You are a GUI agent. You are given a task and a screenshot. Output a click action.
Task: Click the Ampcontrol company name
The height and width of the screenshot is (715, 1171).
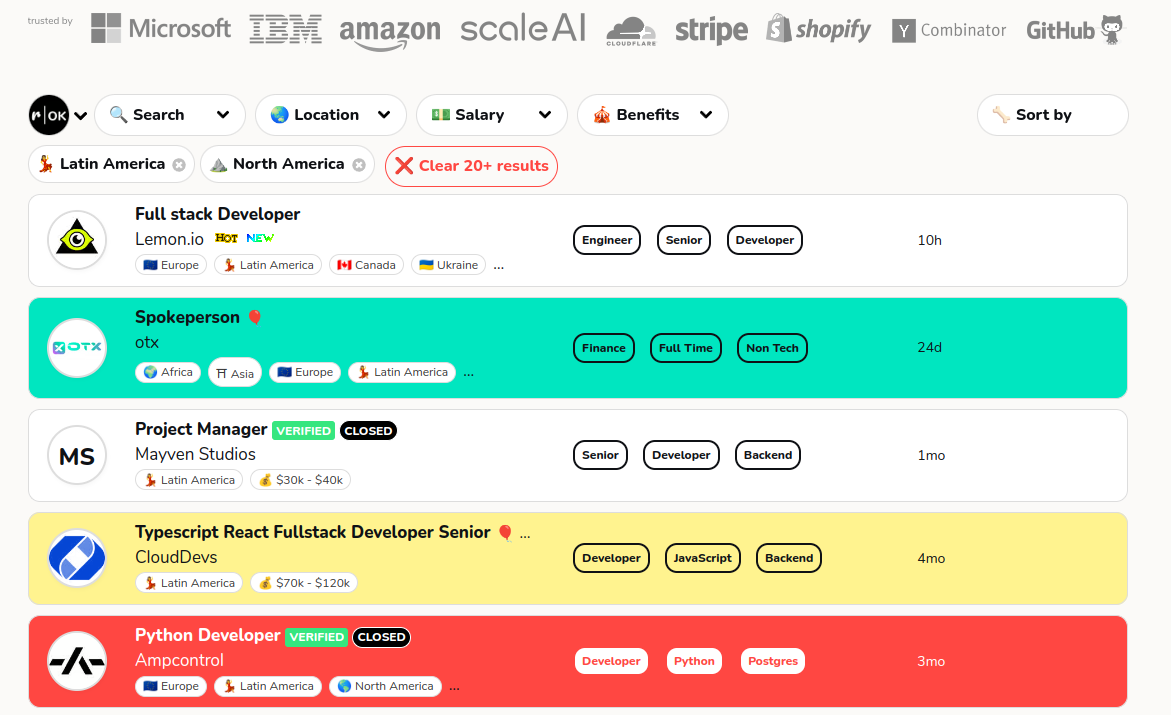coord(179,660)
